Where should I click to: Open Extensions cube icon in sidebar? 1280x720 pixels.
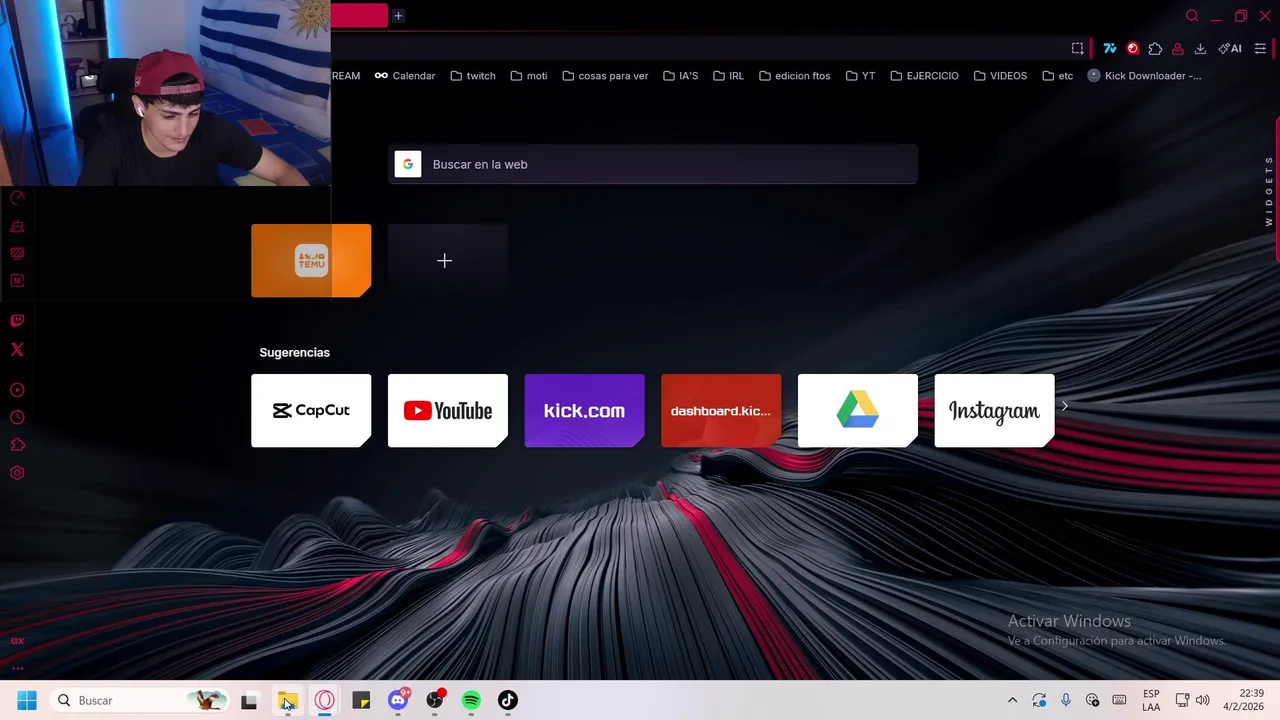[x=17, y=445]
